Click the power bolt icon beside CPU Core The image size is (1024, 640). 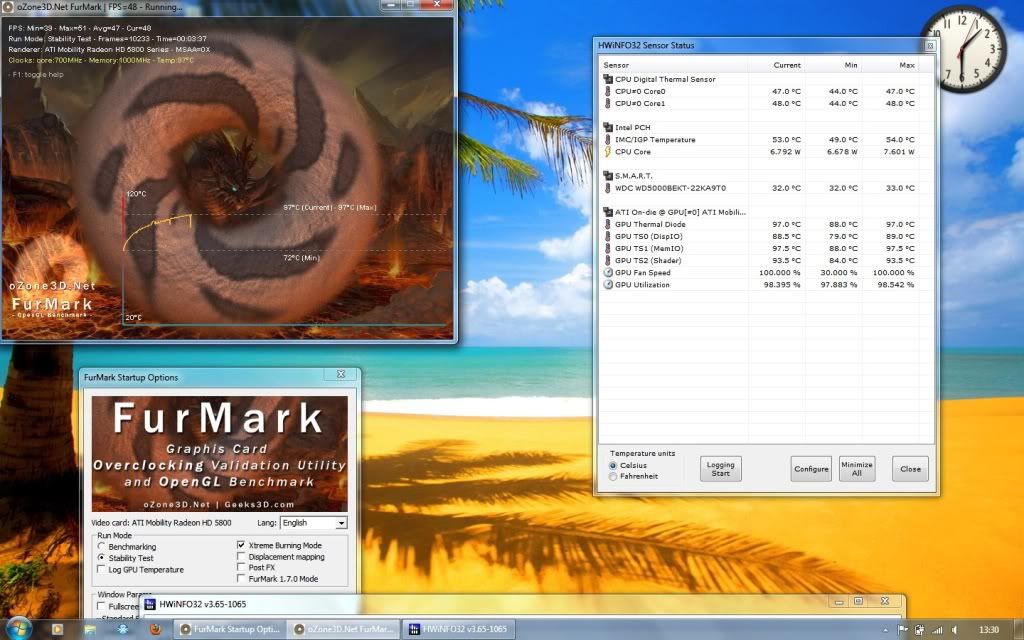[x=607, y=152]
